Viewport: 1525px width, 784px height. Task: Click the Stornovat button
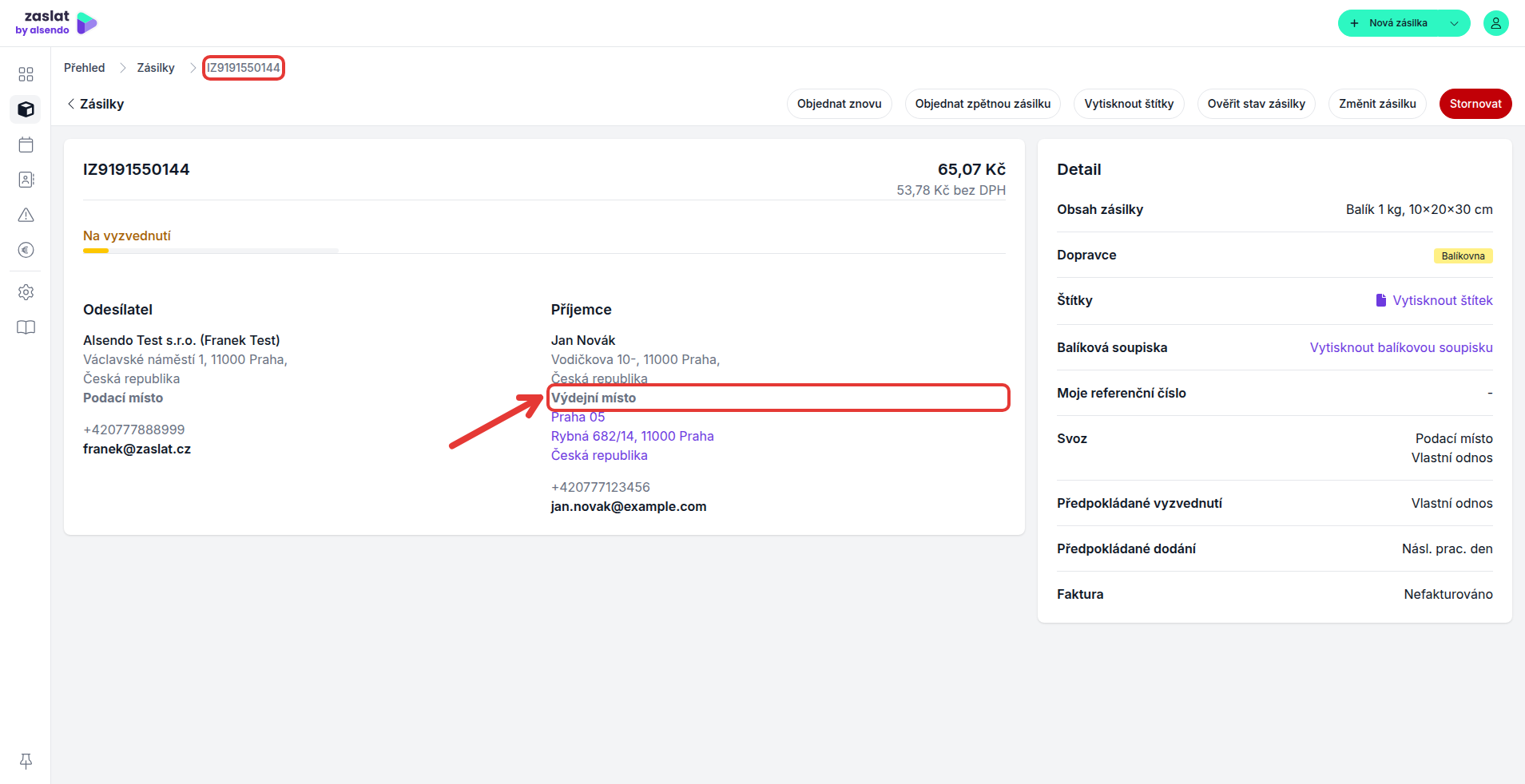1475,104
